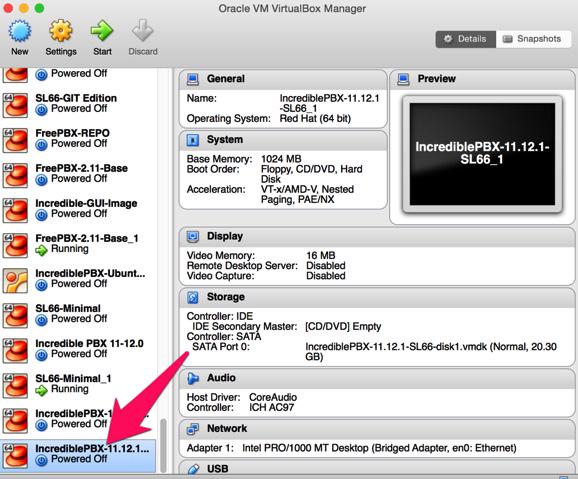The image size is (578, 479).
Task: Click the Intel PRO/1000 MT Desktop adapter text
Action: [379, 448]
